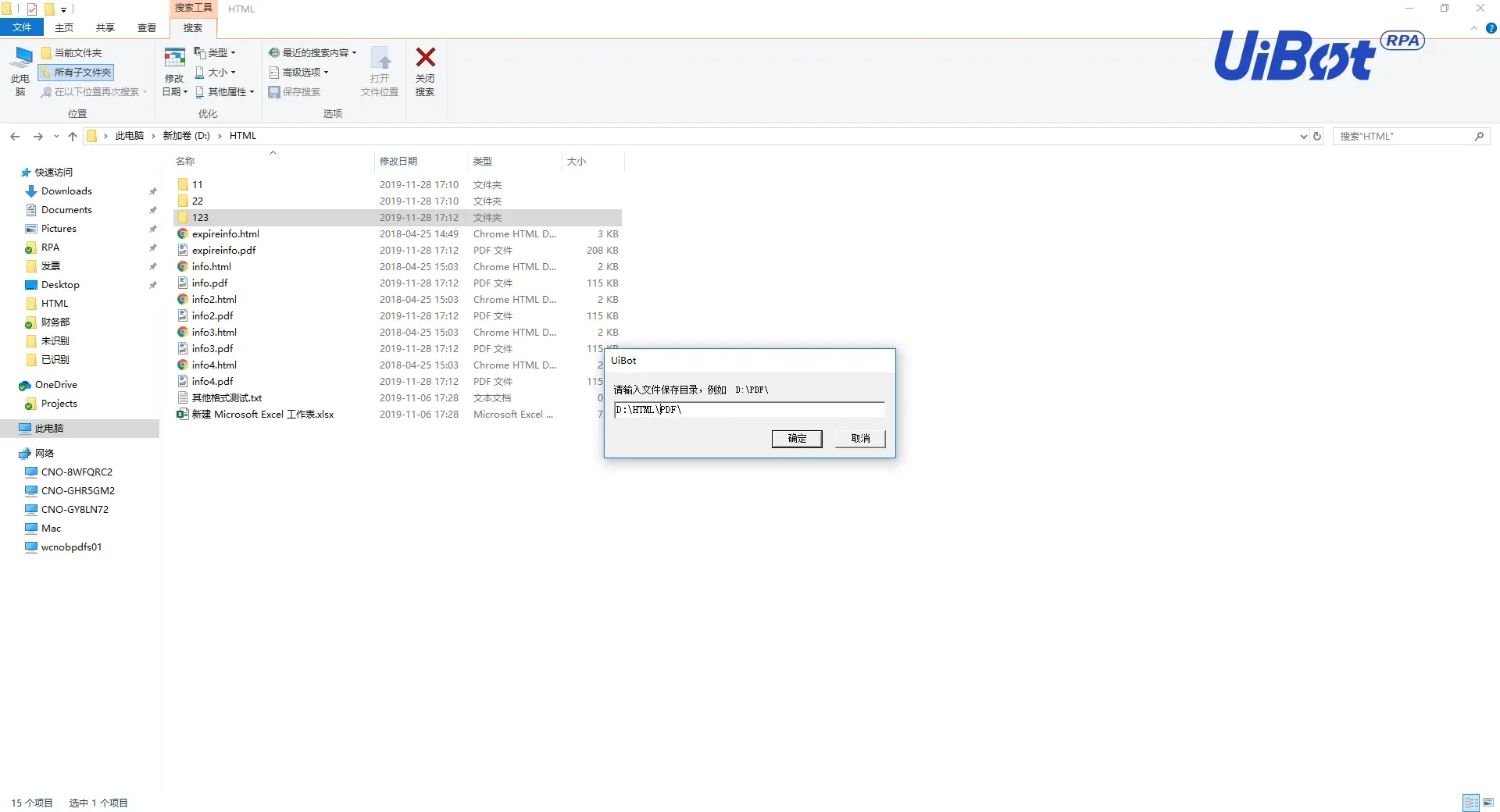
Task: Sort by 类型 column header
Action: 483,161
